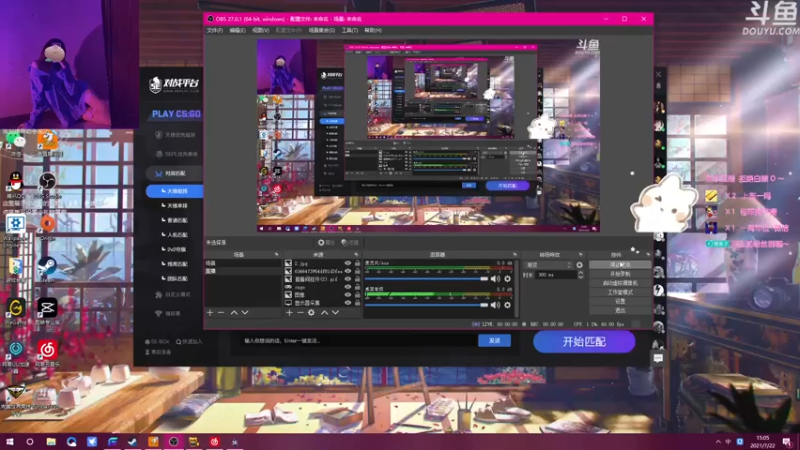Image resolution: width=800 pixels, height=450 pixels.
Task: Move source up in Sources panel
Action: [324, 312]
